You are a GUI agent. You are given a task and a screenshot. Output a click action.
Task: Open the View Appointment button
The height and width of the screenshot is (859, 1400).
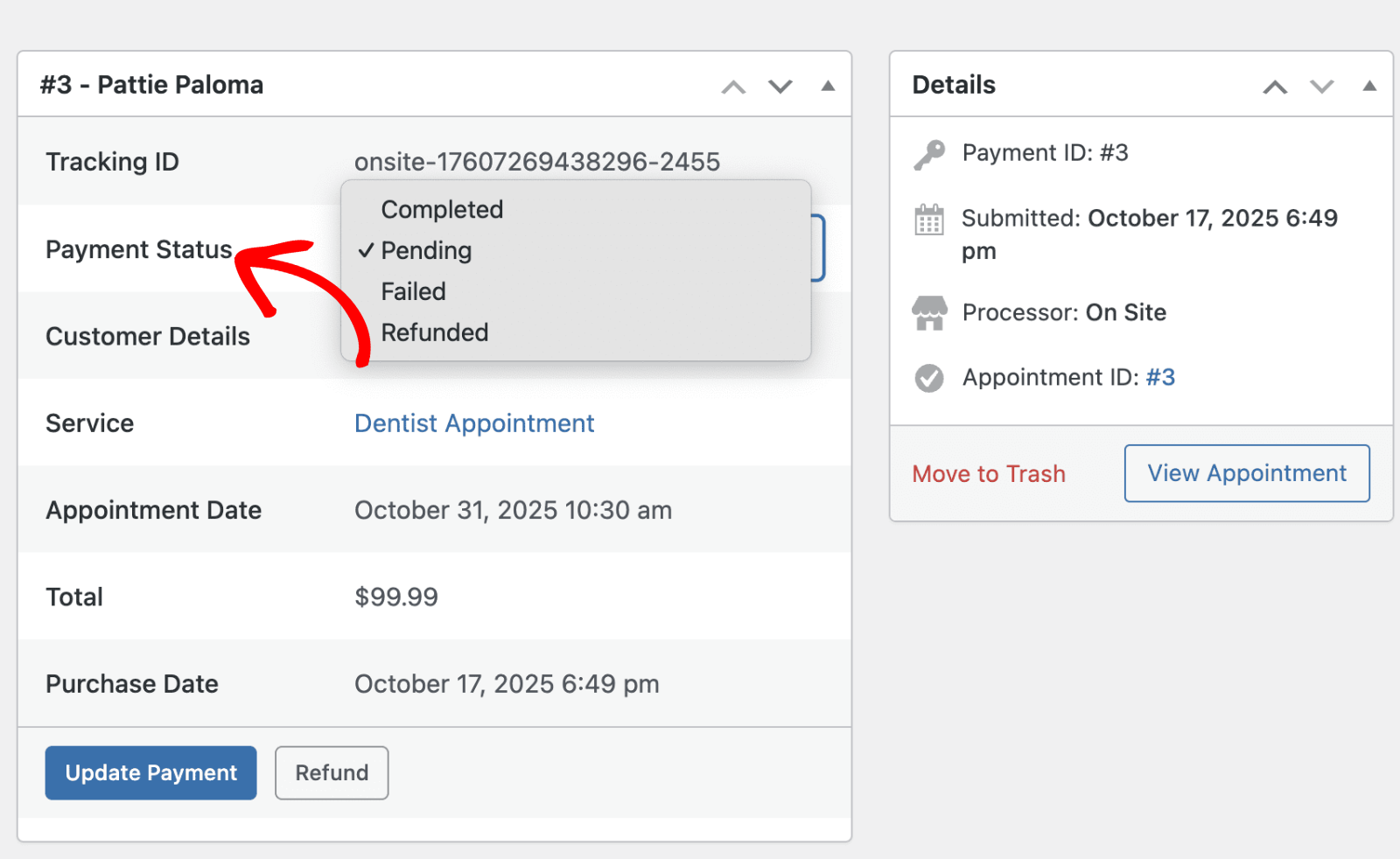coord(1247,473)
